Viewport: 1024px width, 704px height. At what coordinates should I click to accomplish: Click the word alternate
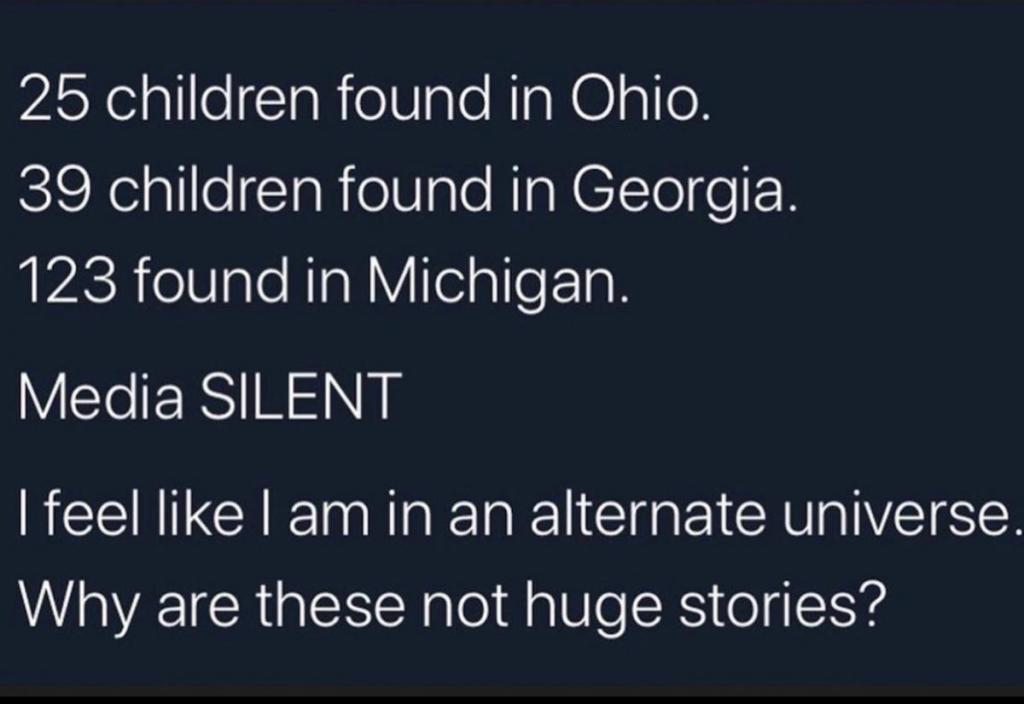(647, 512)
